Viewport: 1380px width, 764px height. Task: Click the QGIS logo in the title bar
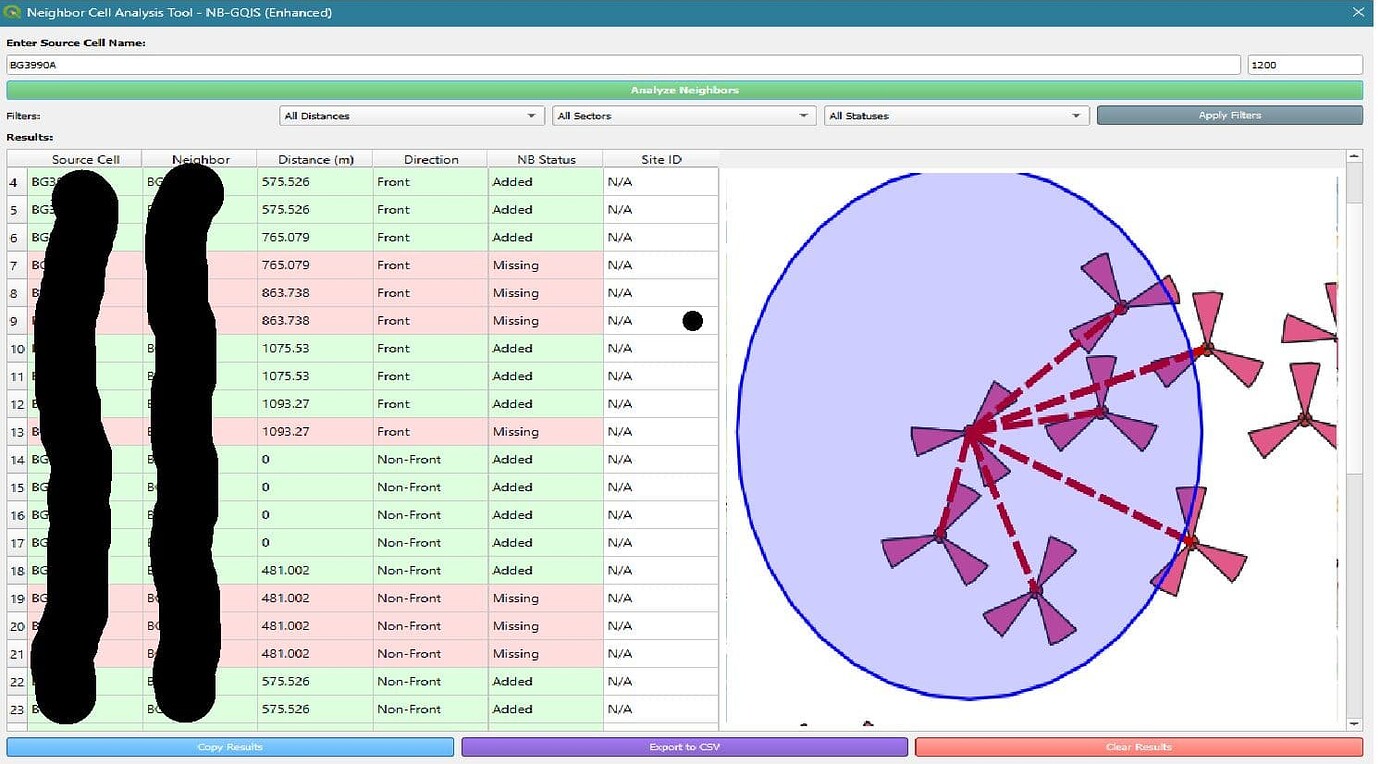click(13, 13)
